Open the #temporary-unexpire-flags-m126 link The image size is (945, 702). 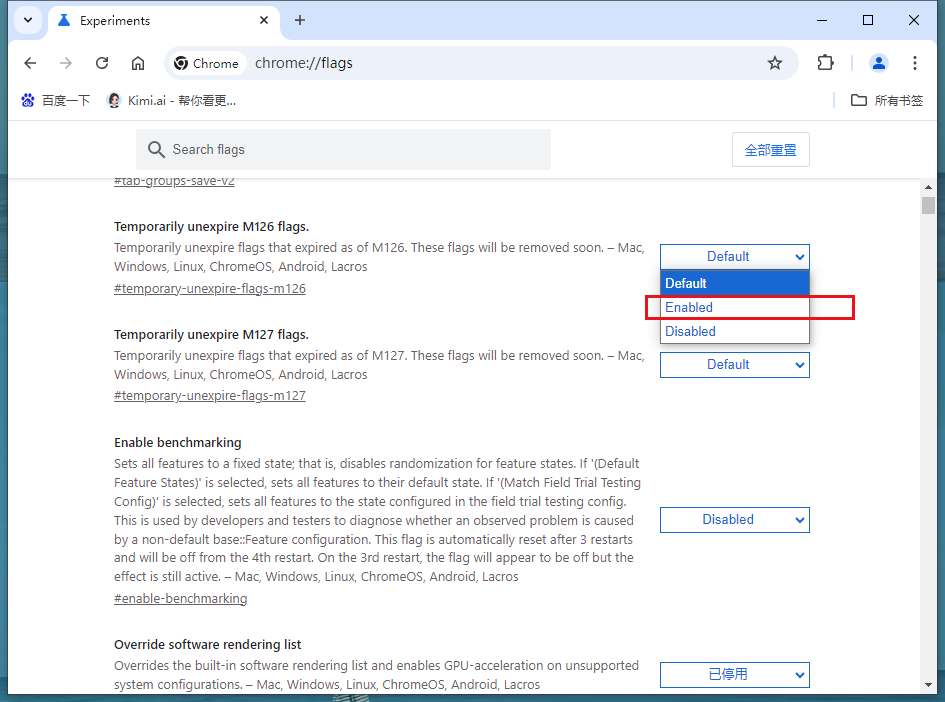click(x=210, y=289)
